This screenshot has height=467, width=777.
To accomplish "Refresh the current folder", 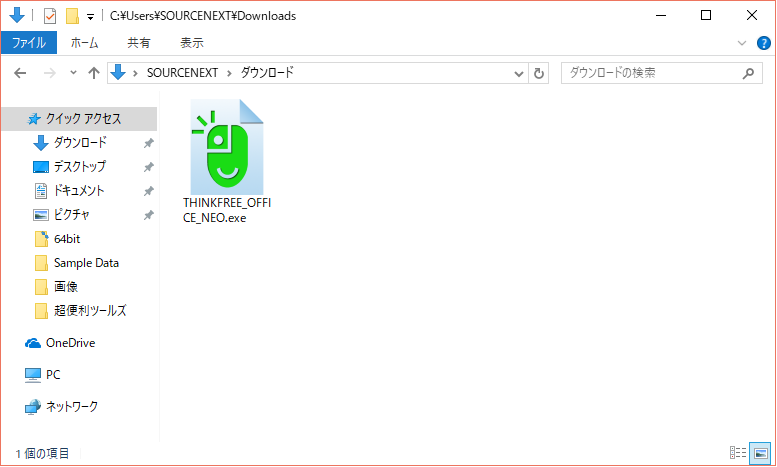I will 539,74.
